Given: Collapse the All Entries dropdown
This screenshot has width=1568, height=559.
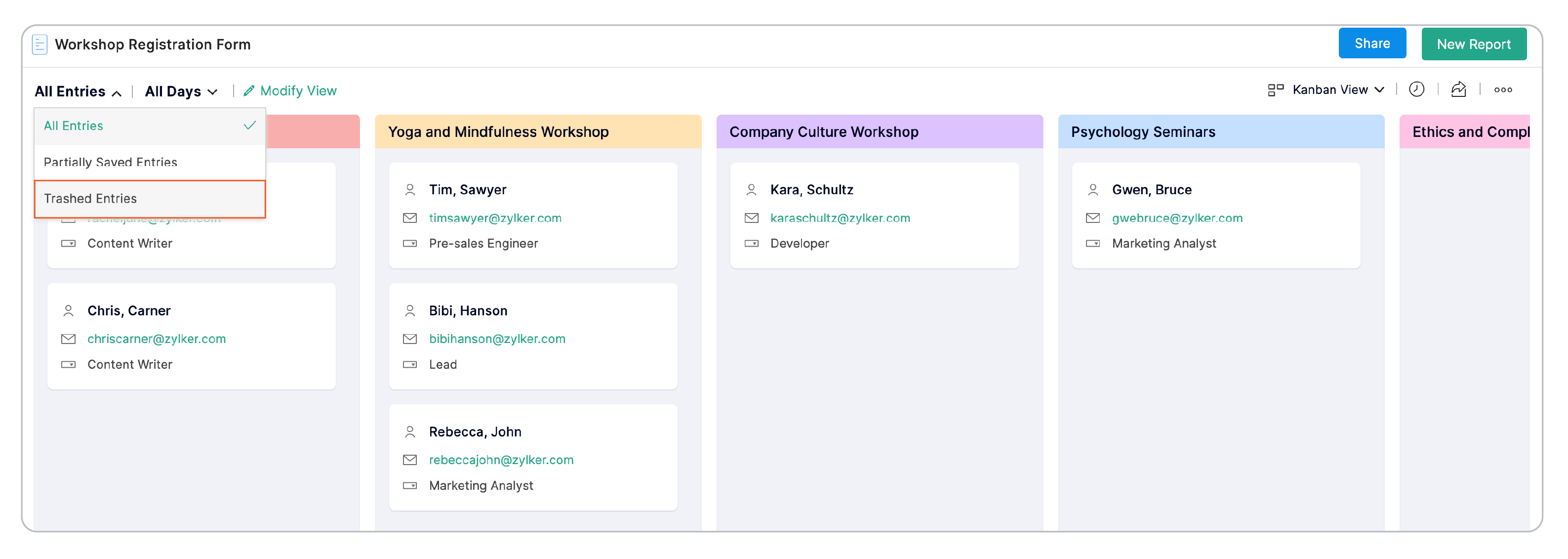Looking at the screenshot, I should click(x=78, y=92).
